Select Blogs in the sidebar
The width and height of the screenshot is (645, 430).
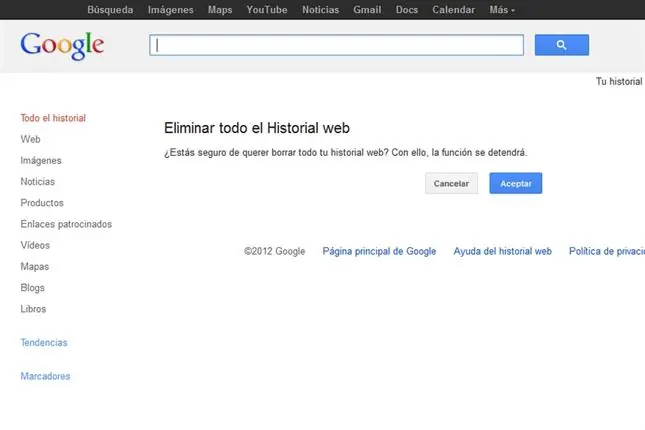(x=32, y=288)
